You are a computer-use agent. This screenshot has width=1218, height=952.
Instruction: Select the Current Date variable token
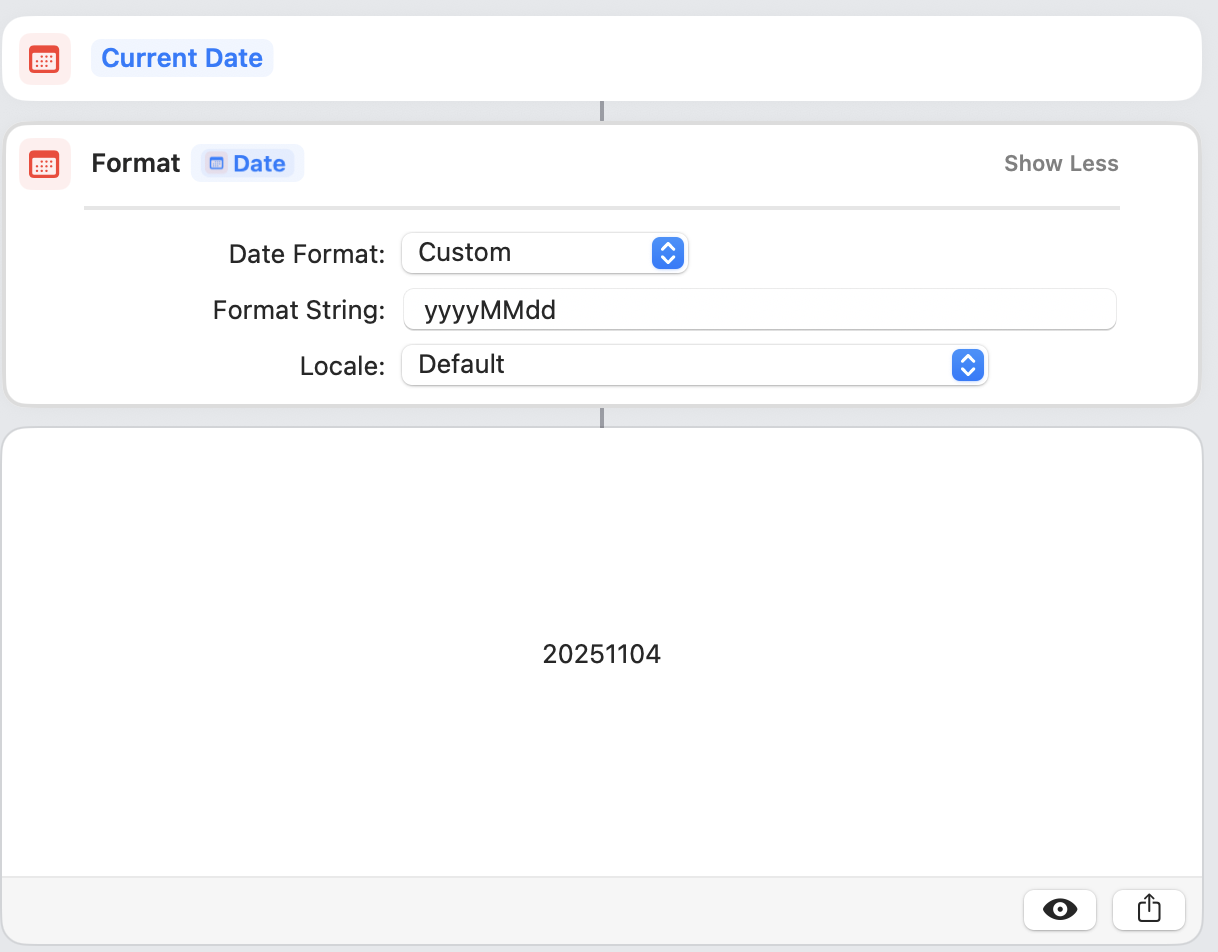click(x=182, y=58)
